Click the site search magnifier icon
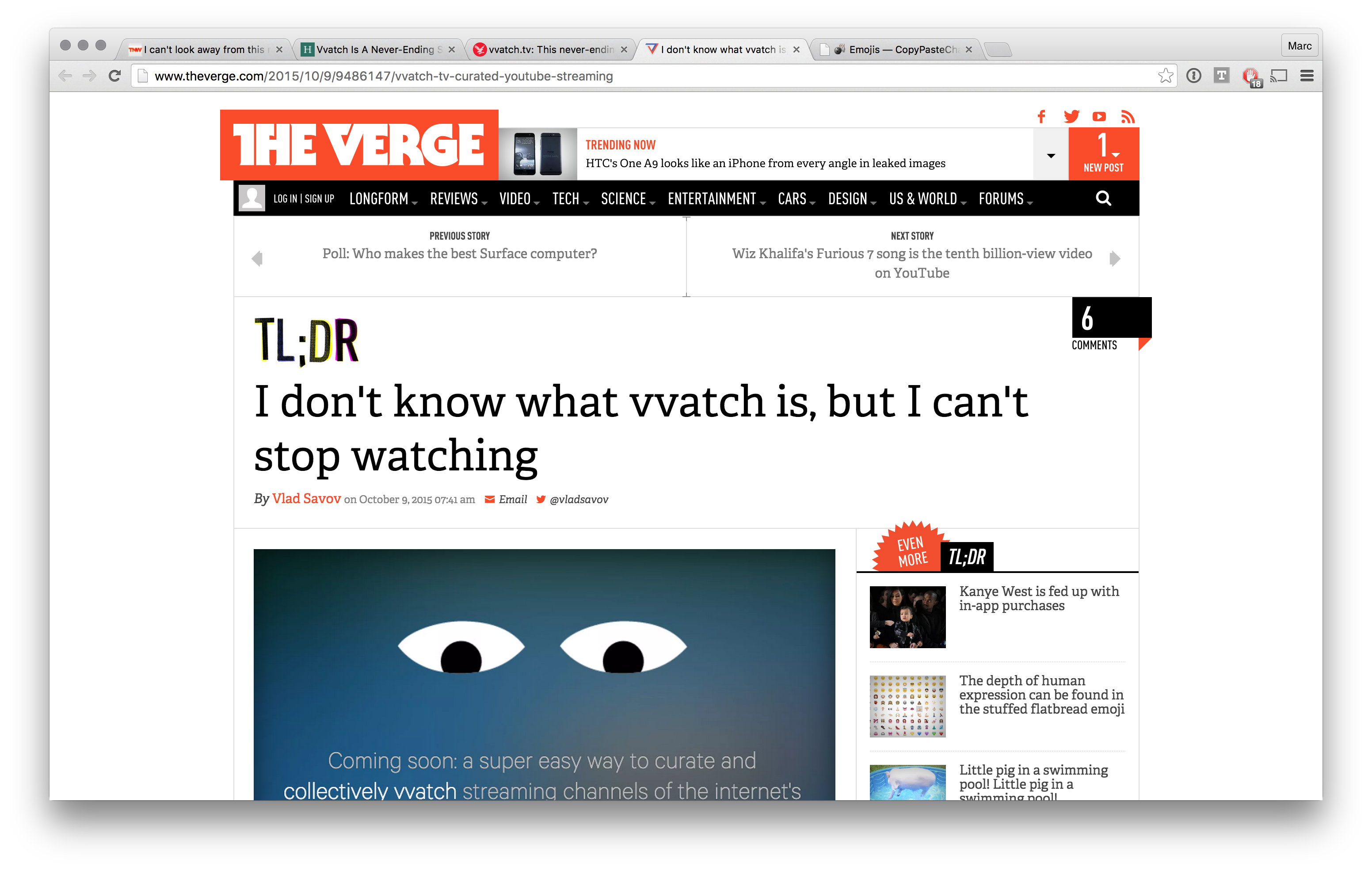 [x=1103, y=199]
